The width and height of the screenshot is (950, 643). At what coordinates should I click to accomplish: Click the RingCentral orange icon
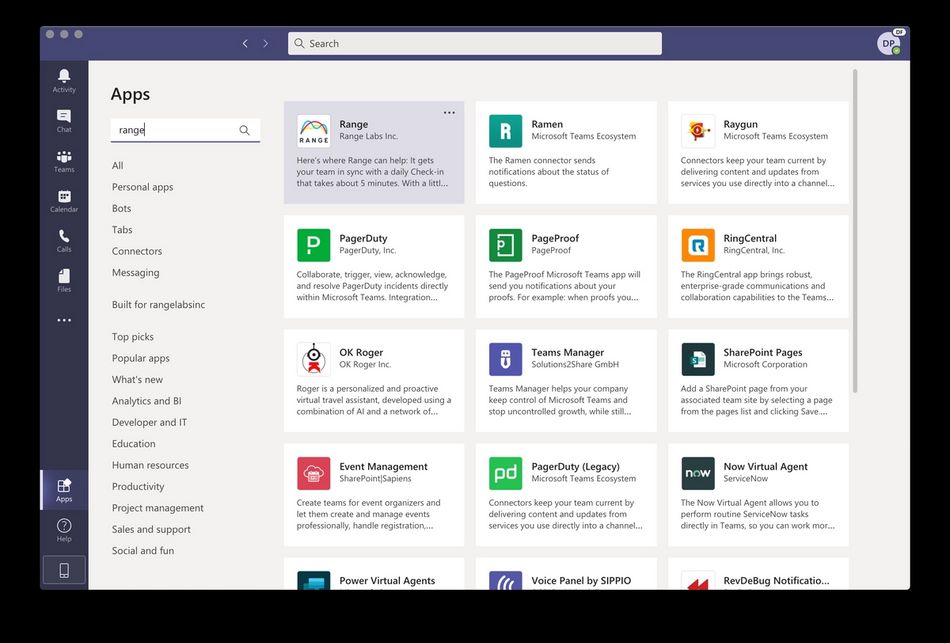pos(697,245)
